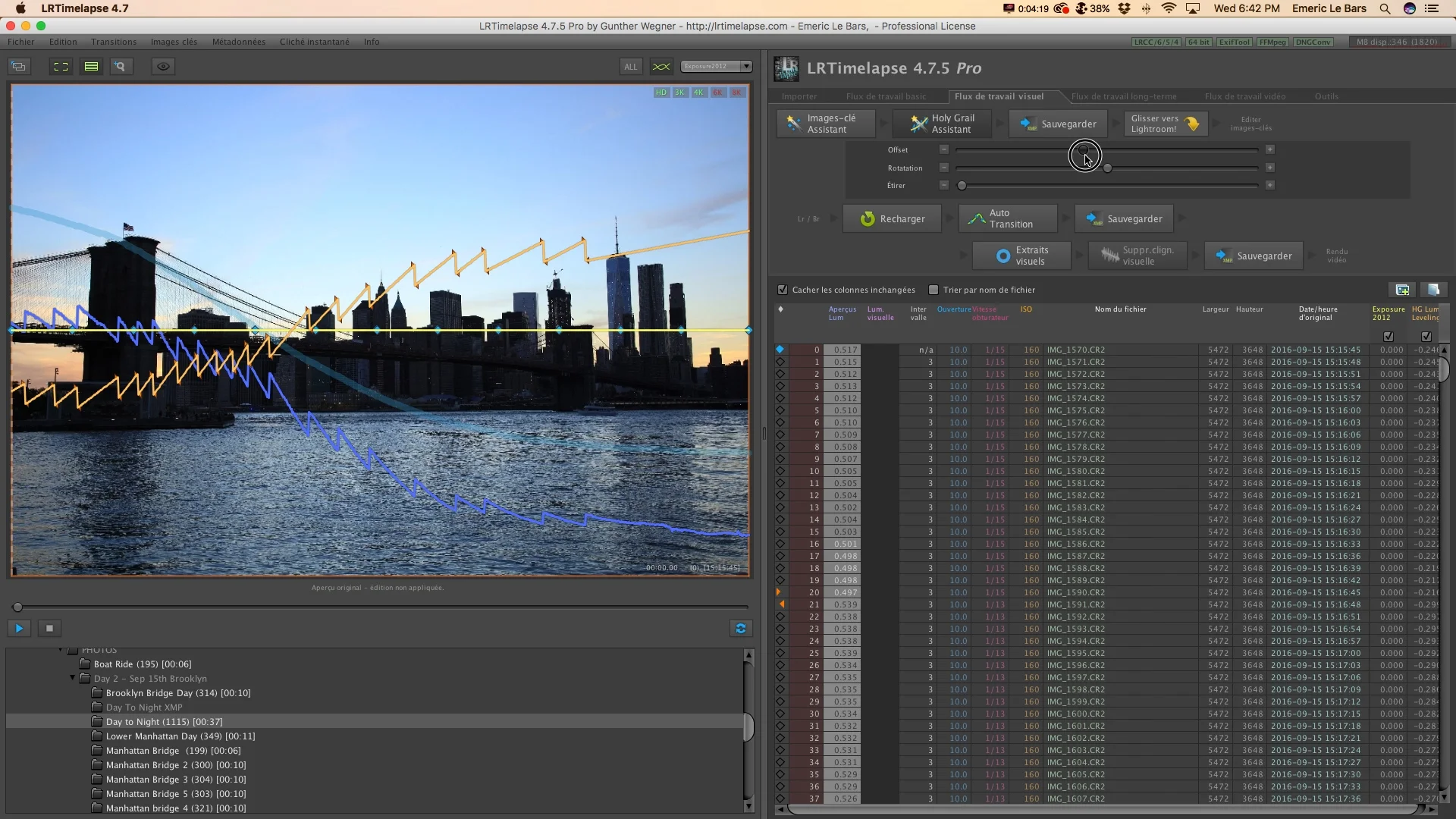This screenshot has height=819, width=1456.
Task: Select Lower Manhattan Day (349) folder
Action: pyautogui.click(x=180, y=736)
